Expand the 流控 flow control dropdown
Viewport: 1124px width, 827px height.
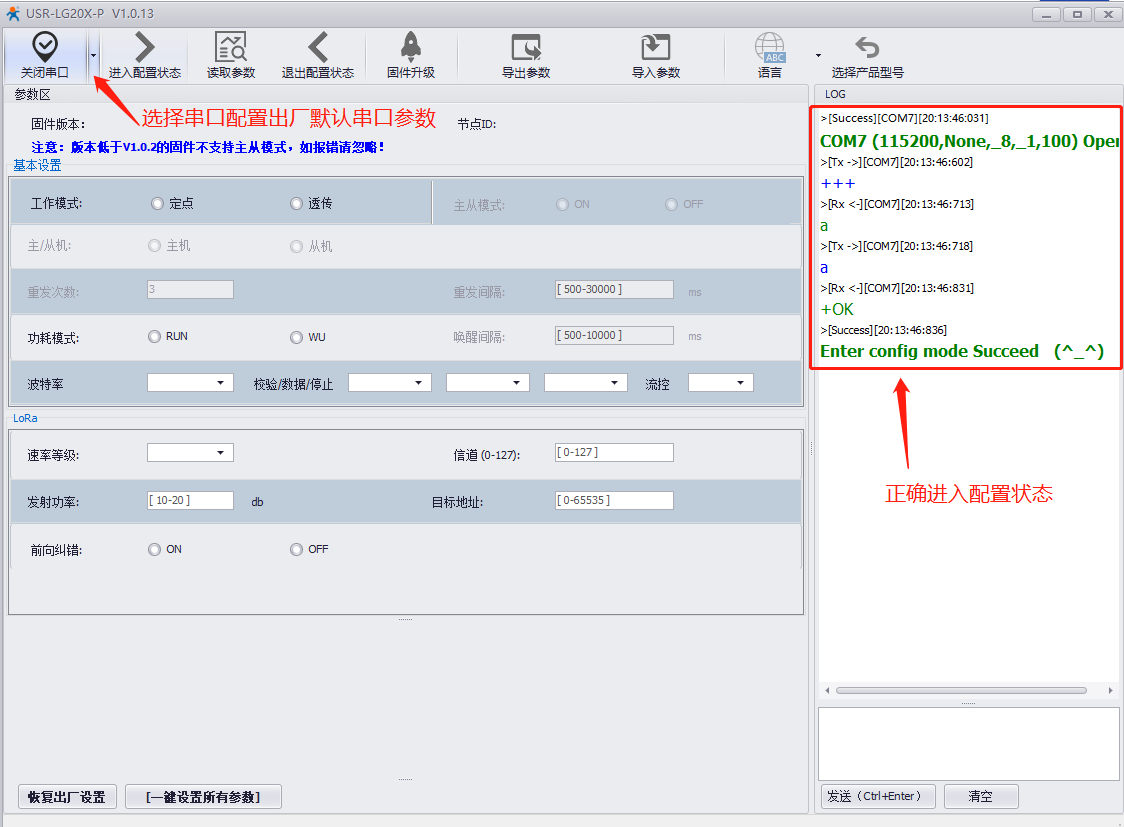coord(720,383)
